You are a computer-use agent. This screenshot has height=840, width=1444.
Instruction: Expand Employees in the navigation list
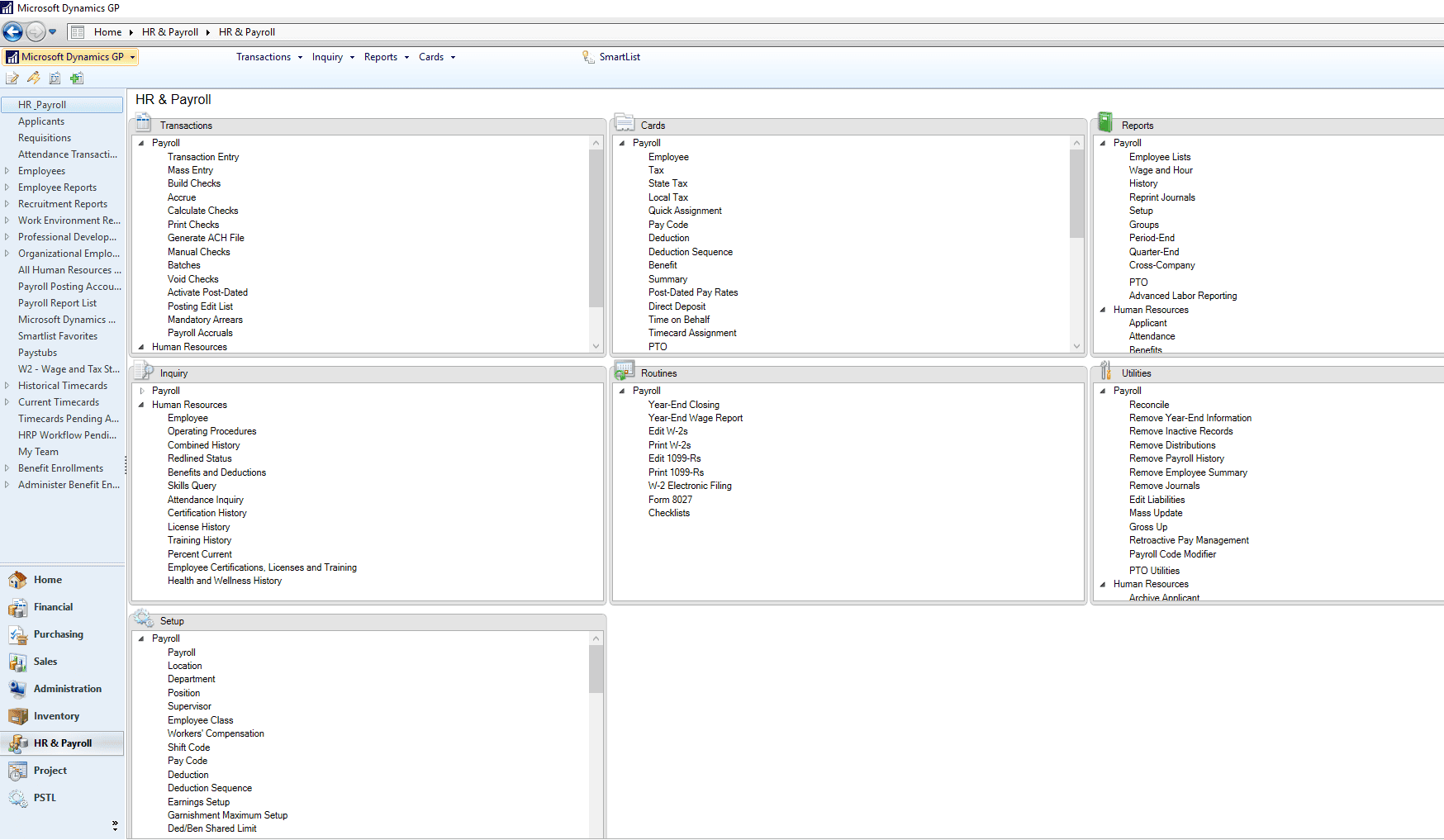(x=7, y=171)
